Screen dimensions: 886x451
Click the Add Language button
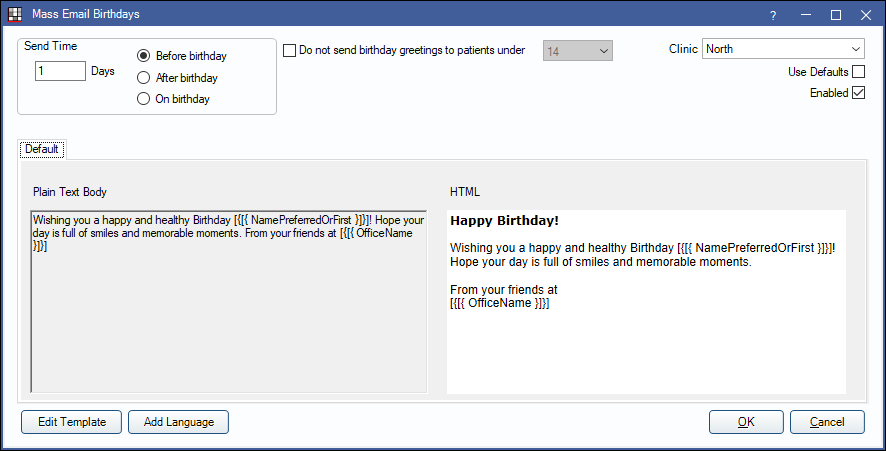pyautogui.click(x=179, y=422)
